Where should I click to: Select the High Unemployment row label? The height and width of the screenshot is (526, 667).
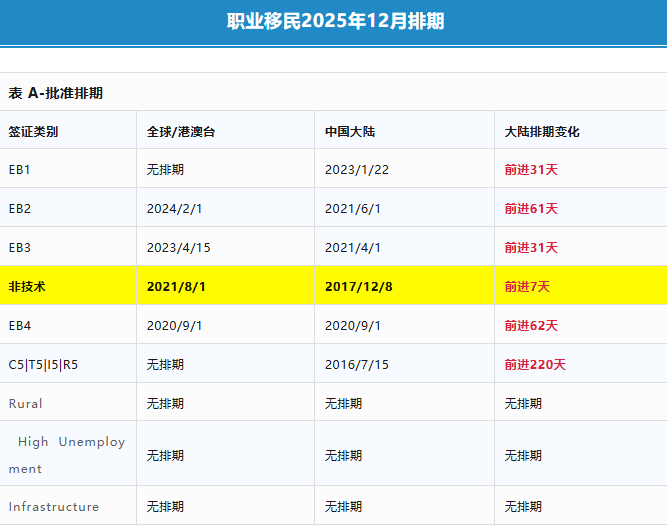67,455
